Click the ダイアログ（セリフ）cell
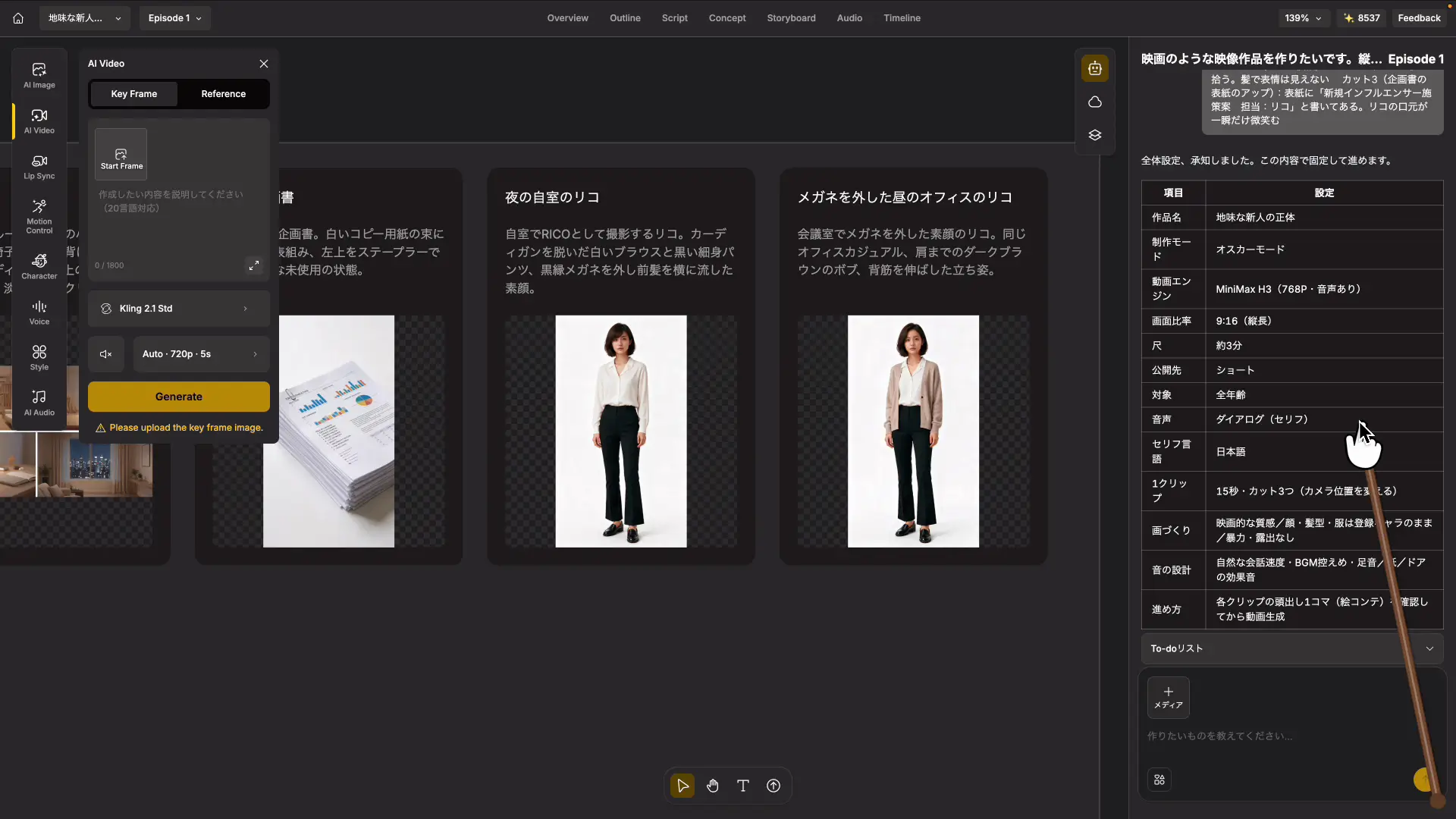Viewport: 1456px width, 819px height. [1324, 419]
